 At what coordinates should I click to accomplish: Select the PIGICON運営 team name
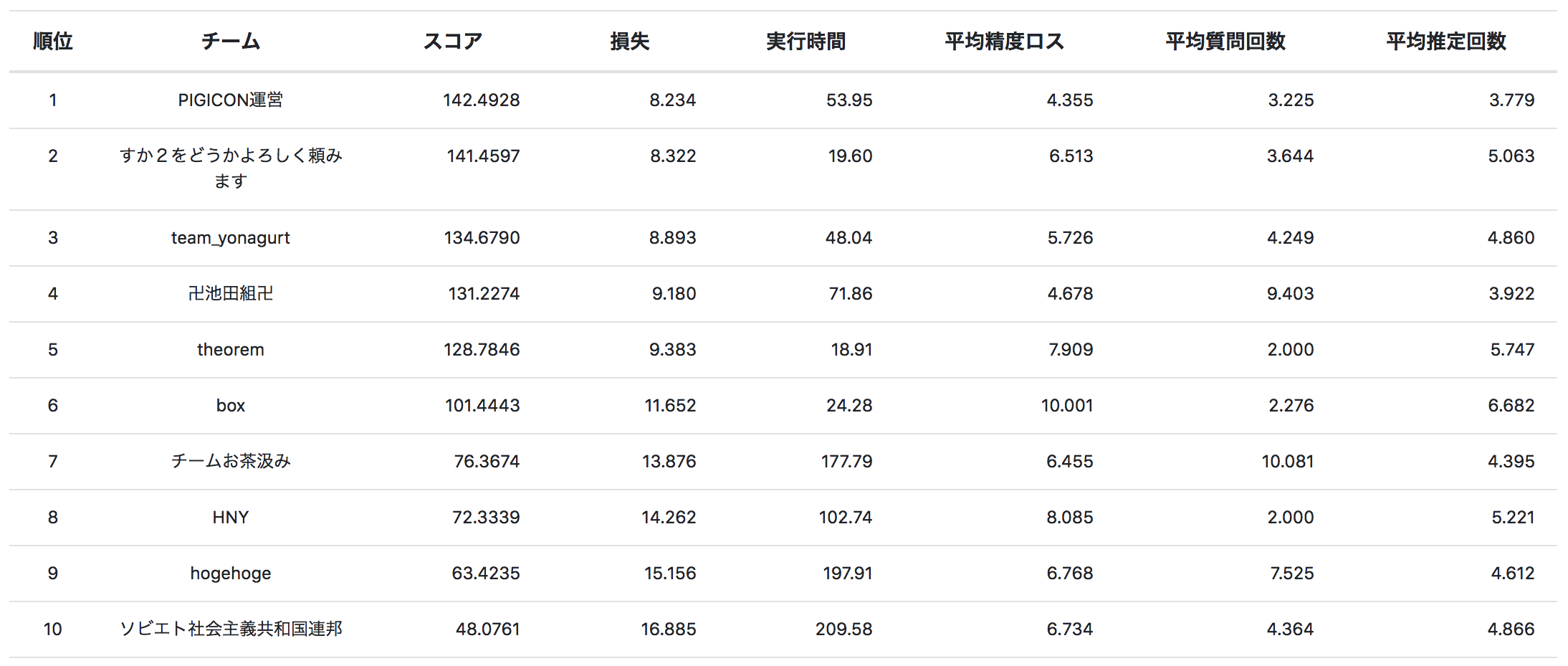coord(230,100)
